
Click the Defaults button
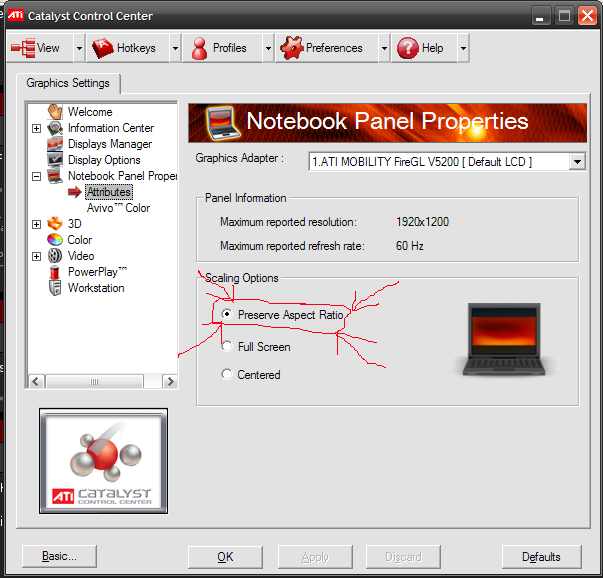tap(540, 557)
